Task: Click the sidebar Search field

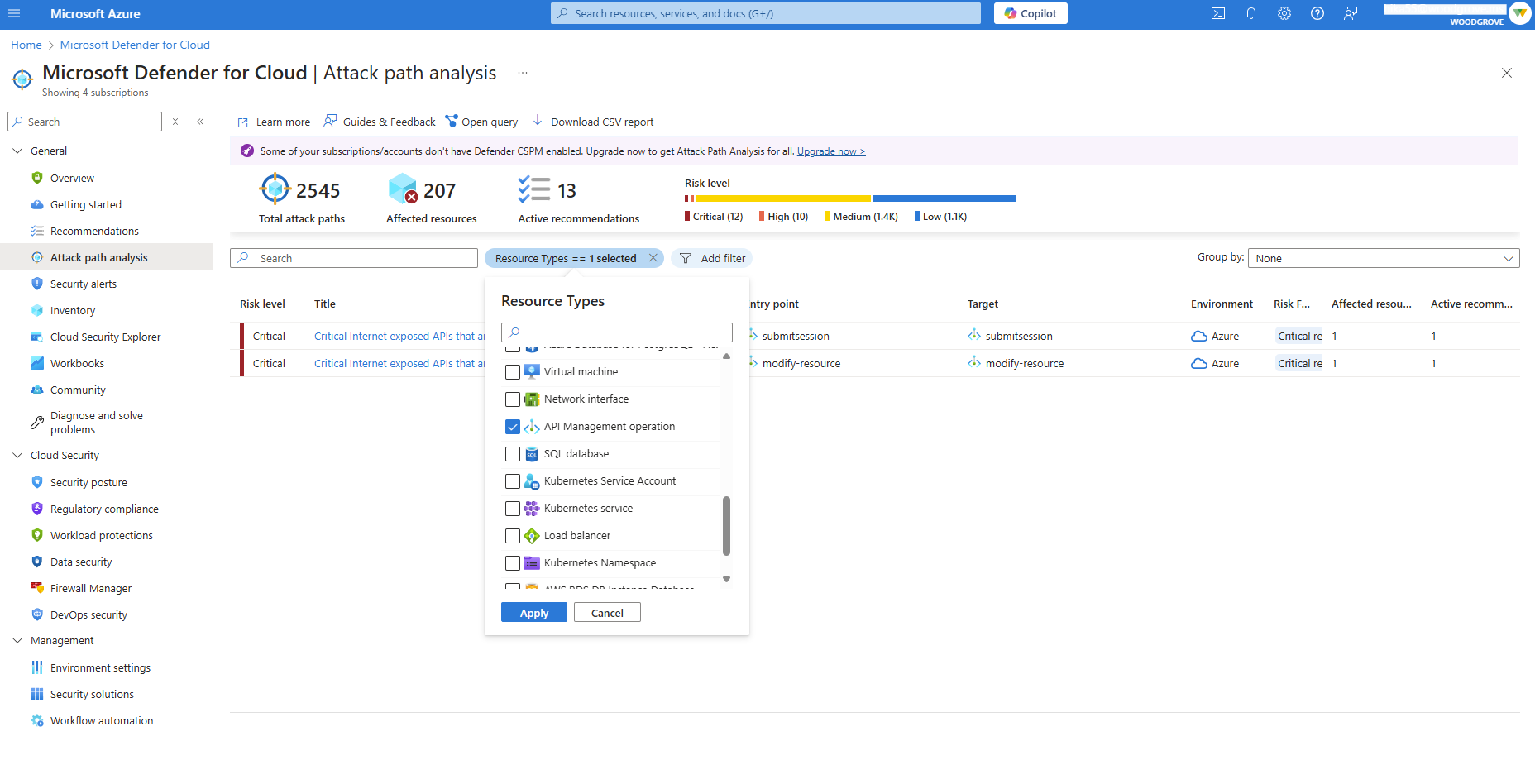Action: click(84, 122)
